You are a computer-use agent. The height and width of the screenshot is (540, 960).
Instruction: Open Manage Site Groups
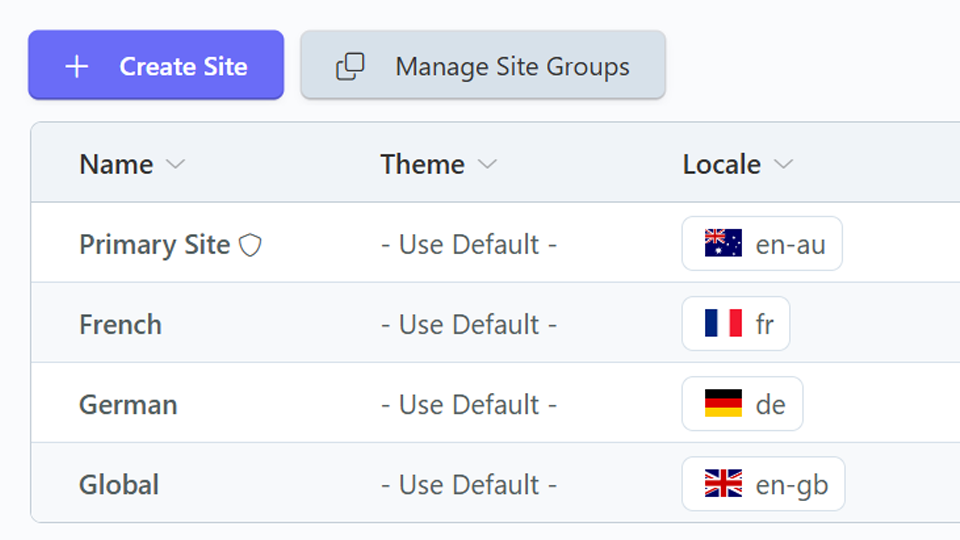click(x=483, y=65)
